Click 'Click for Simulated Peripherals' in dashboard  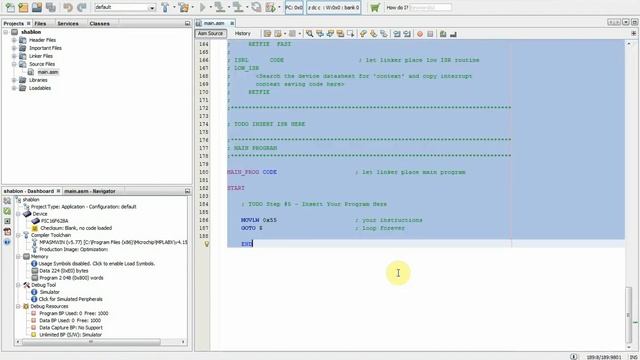(x=70, y=299)
